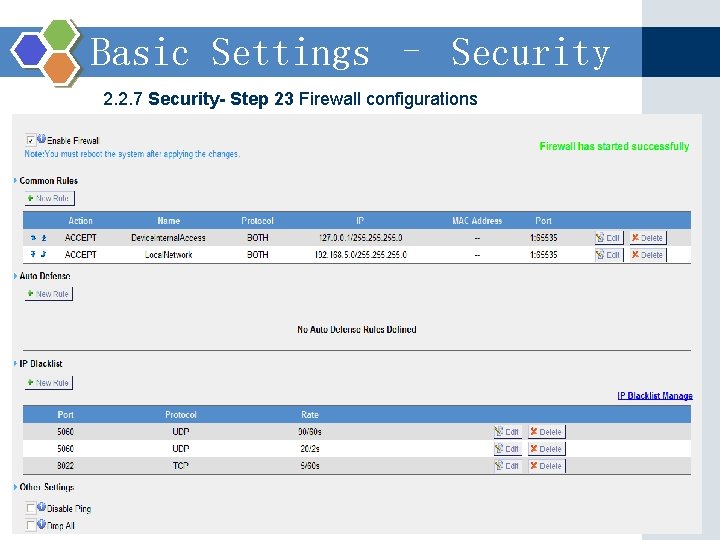This screenshot has width=720, height=540.
Task: Edit the LocalNetwork rule
Action: click(x=608, y=255)
